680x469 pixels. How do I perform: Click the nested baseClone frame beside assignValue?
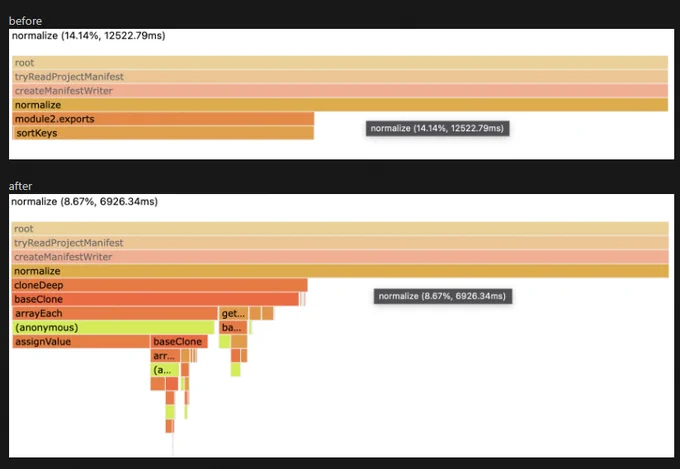pyautogui.click(x=179, y=341)
